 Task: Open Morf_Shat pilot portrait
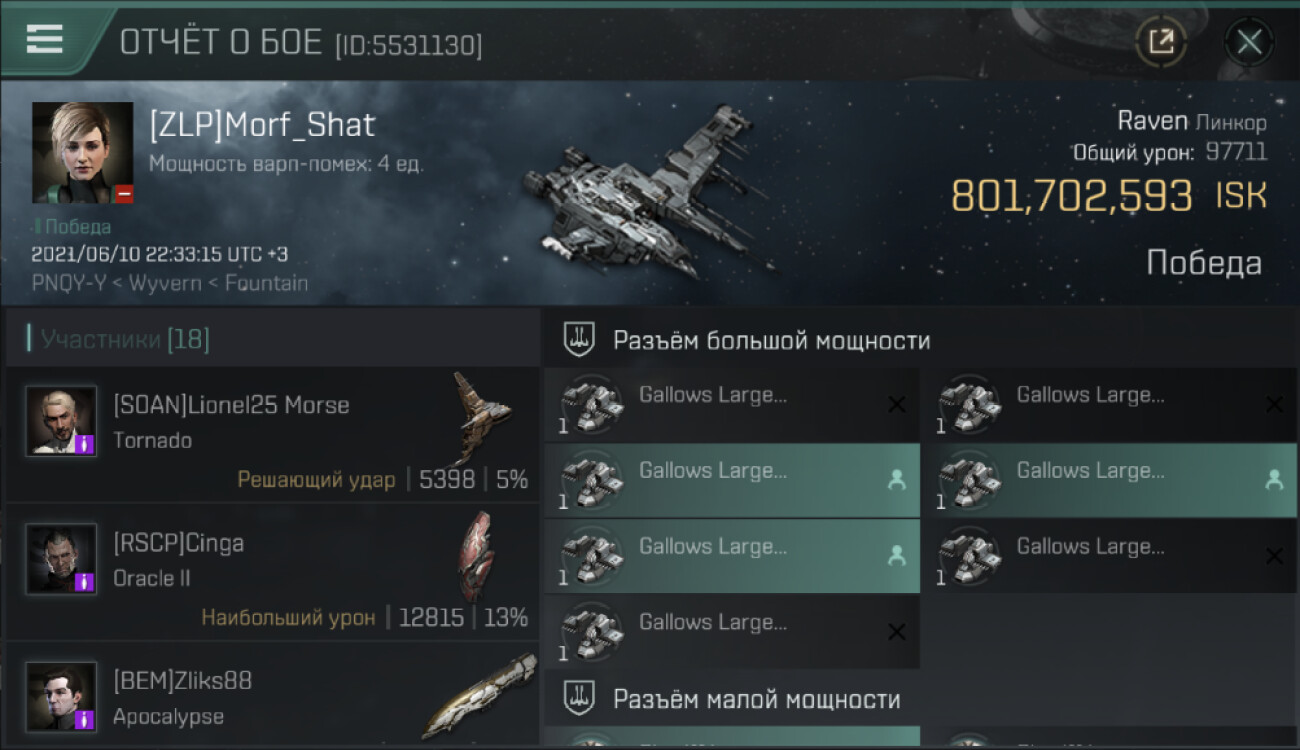coord(82,152)
